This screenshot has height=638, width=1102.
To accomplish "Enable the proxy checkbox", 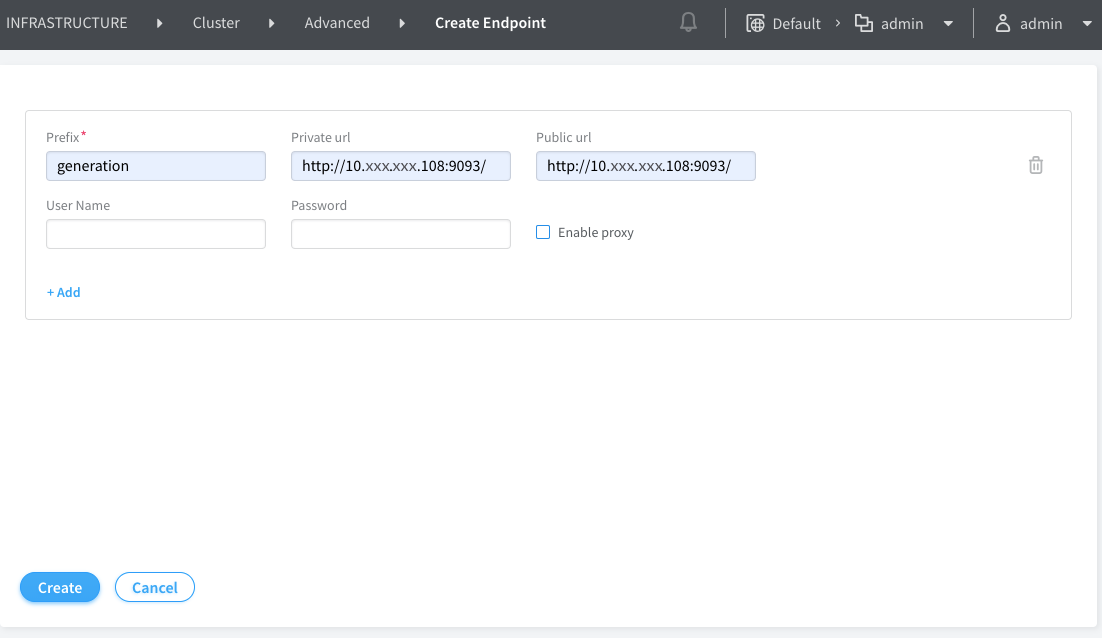I will (544, 232).
